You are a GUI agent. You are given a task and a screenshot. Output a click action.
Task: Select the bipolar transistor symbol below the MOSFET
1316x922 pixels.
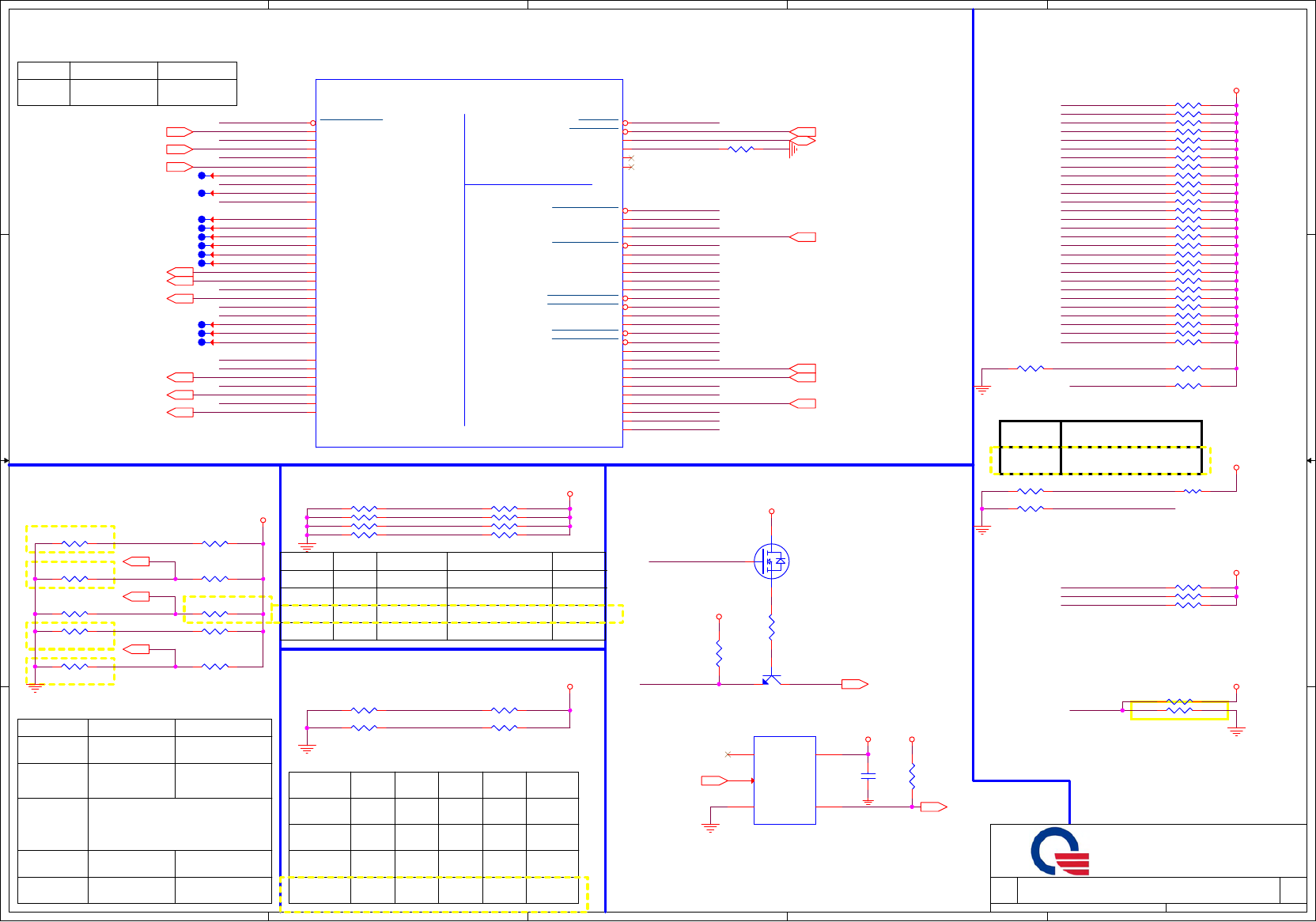(x=771, y=680)
